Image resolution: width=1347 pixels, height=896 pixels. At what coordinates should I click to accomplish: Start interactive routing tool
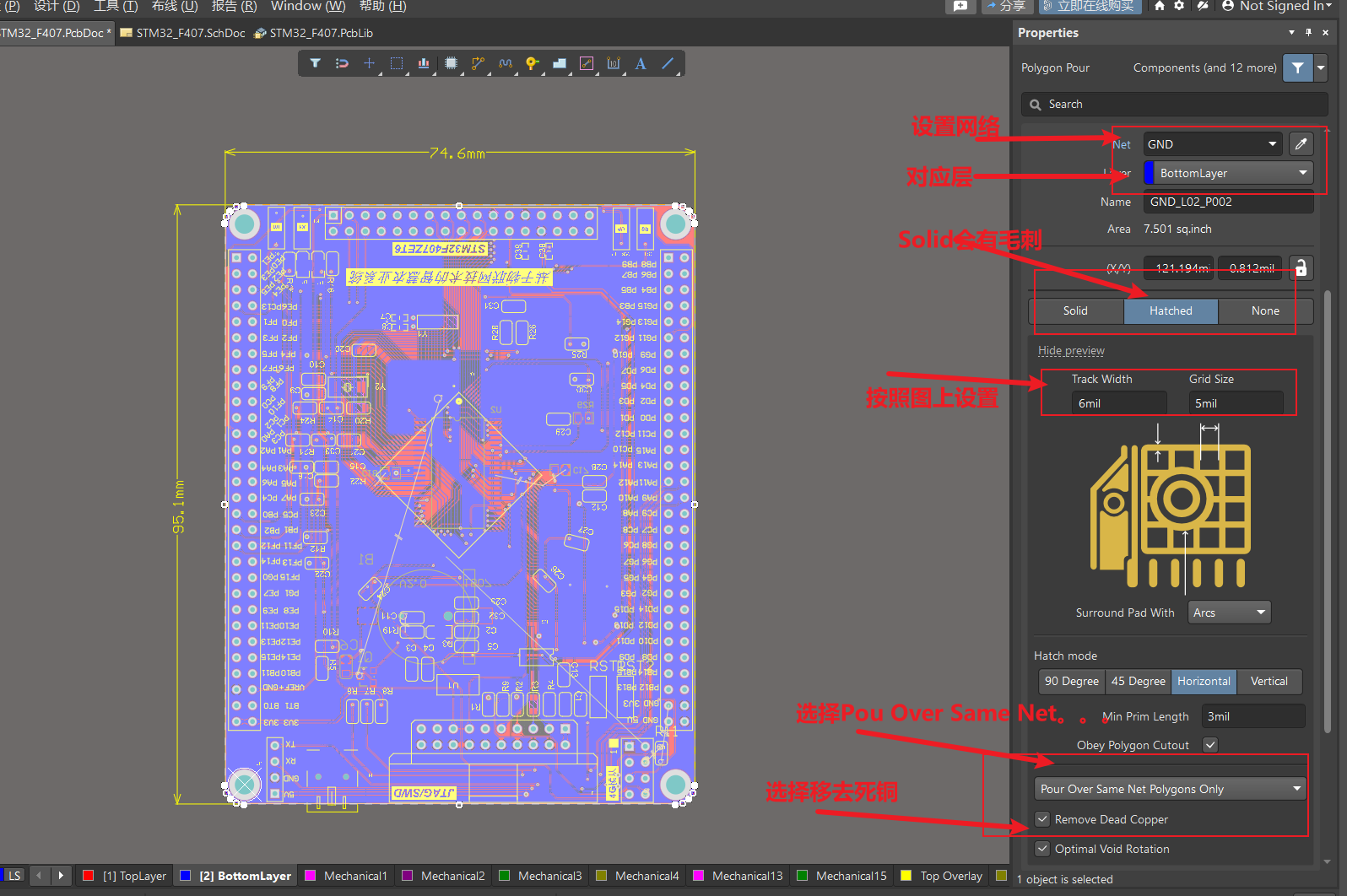(478, 63)
